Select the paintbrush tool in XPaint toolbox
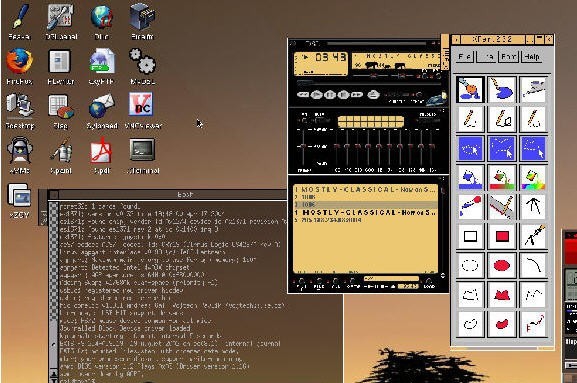 pos(470,89)
